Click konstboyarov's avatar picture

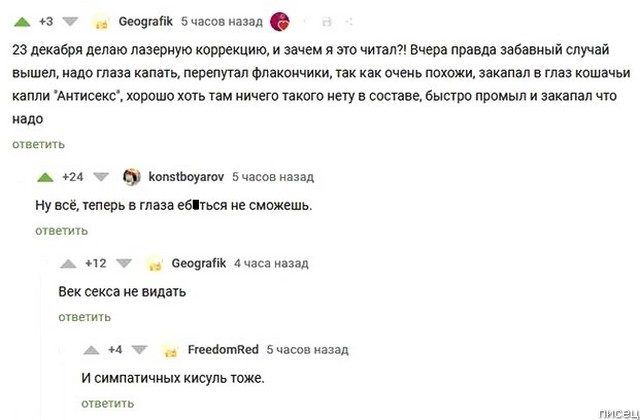tap(131, 177)
